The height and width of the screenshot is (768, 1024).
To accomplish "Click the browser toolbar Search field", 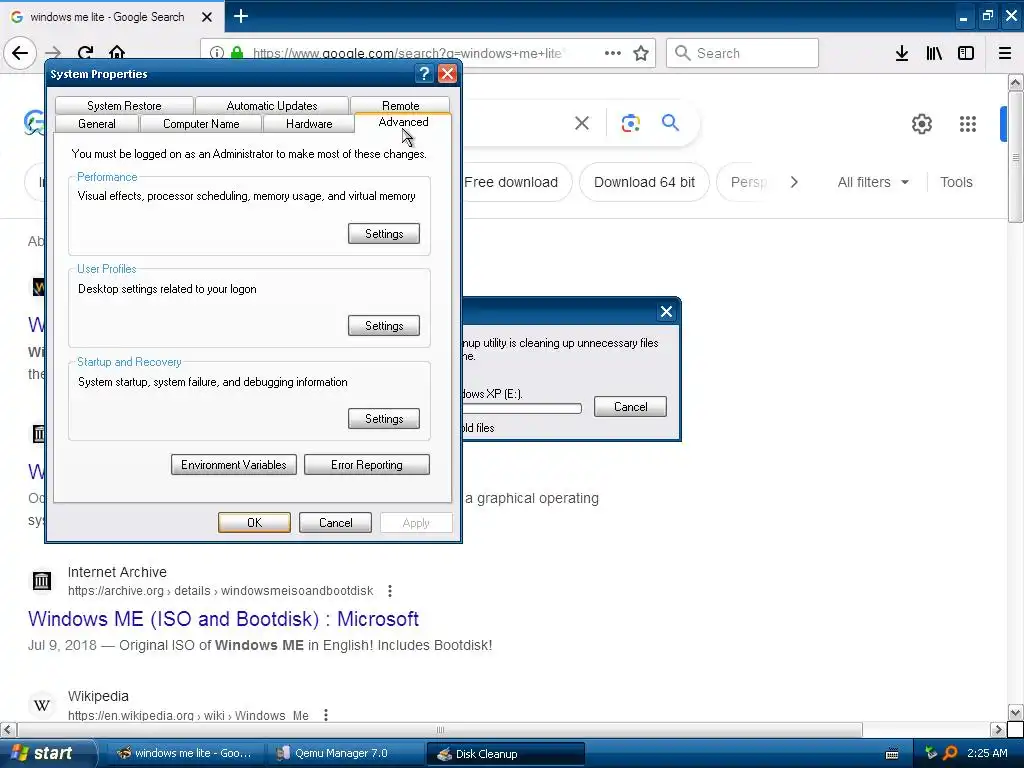I will 743,53.
